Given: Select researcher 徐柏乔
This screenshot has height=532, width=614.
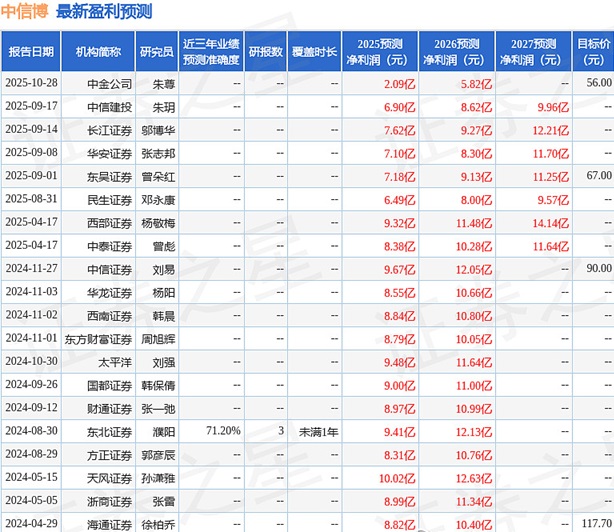Looking at the screenshot, I should 158,525.
